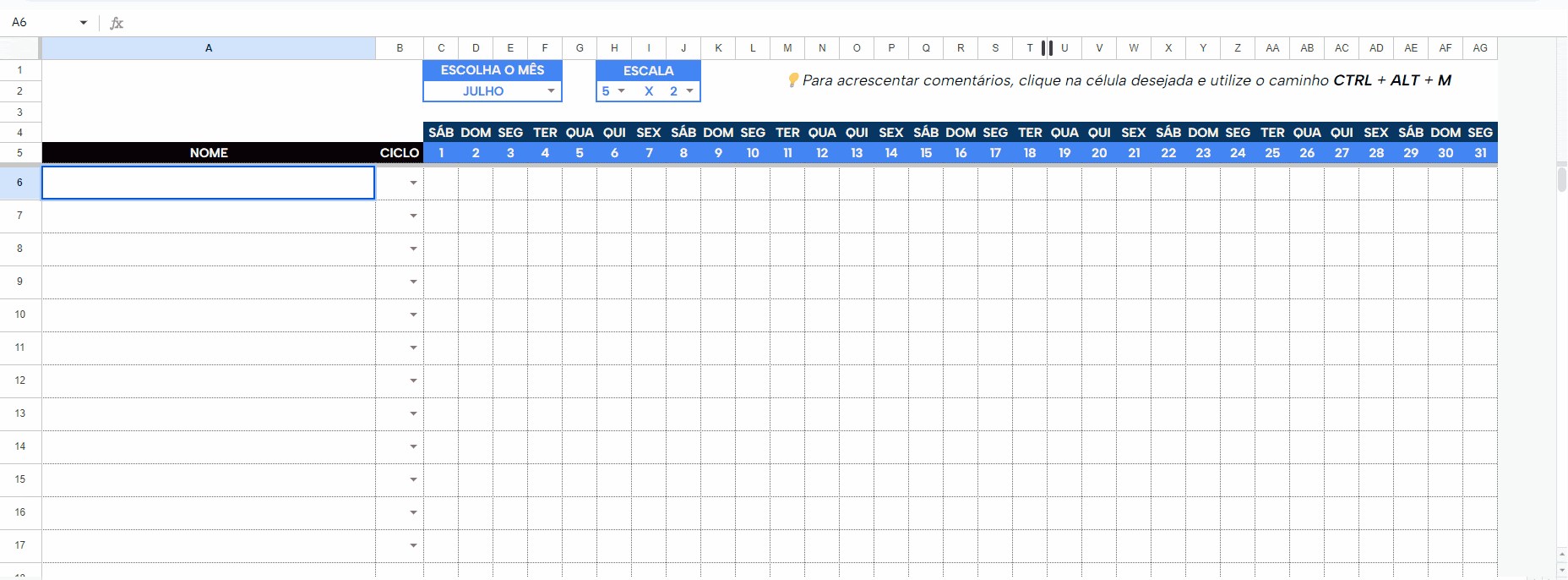
Task: Click the CICLO header cell
Action: click(x=400, y=153)
